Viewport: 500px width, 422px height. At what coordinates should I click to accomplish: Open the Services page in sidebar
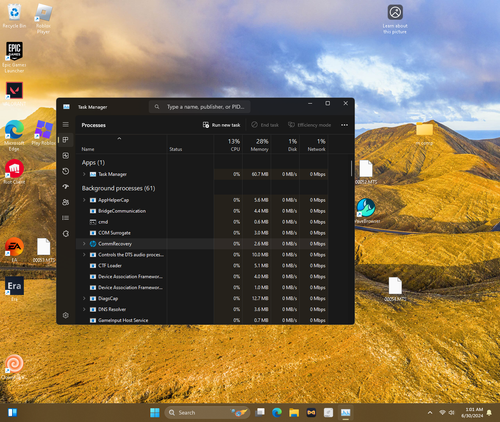pyautogui.click(x=66, y=233)
